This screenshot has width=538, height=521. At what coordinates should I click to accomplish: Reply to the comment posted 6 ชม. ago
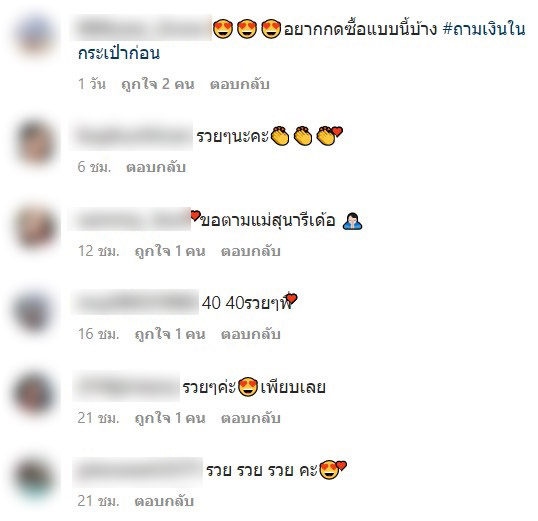pyautogui.click(x=156, y=167)
